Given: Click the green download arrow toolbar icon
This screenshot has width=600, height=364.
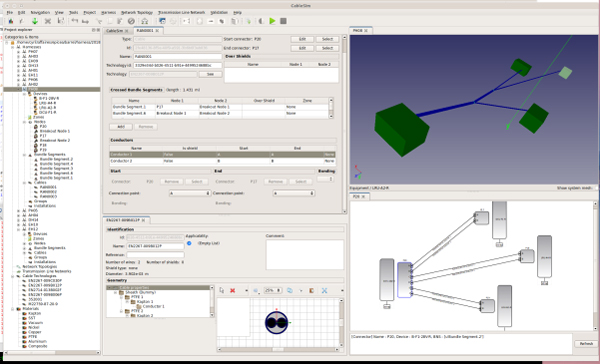Looking at the screenshot, I should coord(34,21).
